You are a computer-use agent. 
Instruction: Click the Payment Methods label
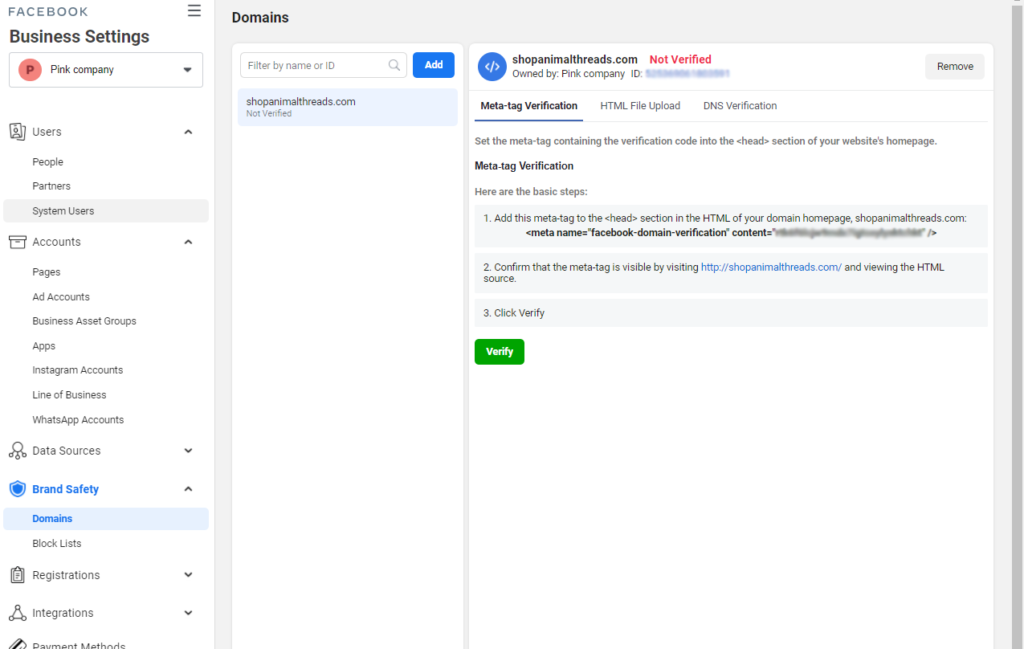click(79, 645)
